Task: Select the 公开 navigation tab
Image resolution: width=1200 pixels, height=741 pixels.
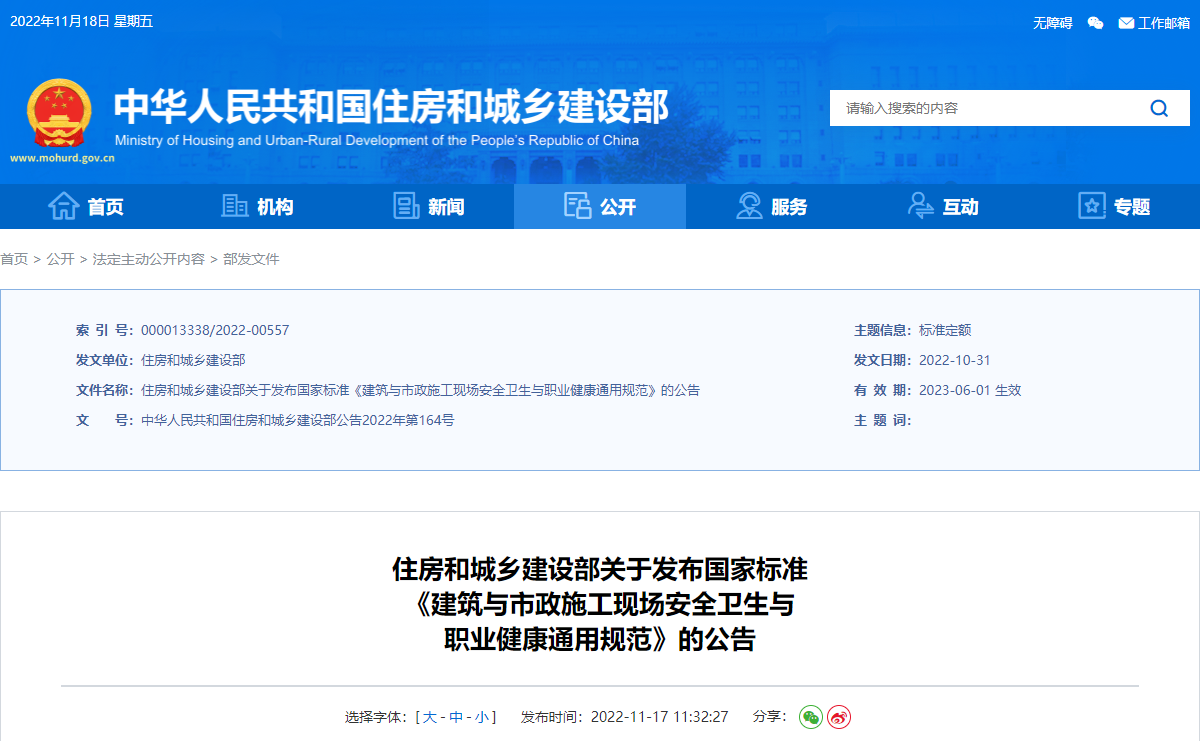Action: pyautogui.click(x=600, y=207)
